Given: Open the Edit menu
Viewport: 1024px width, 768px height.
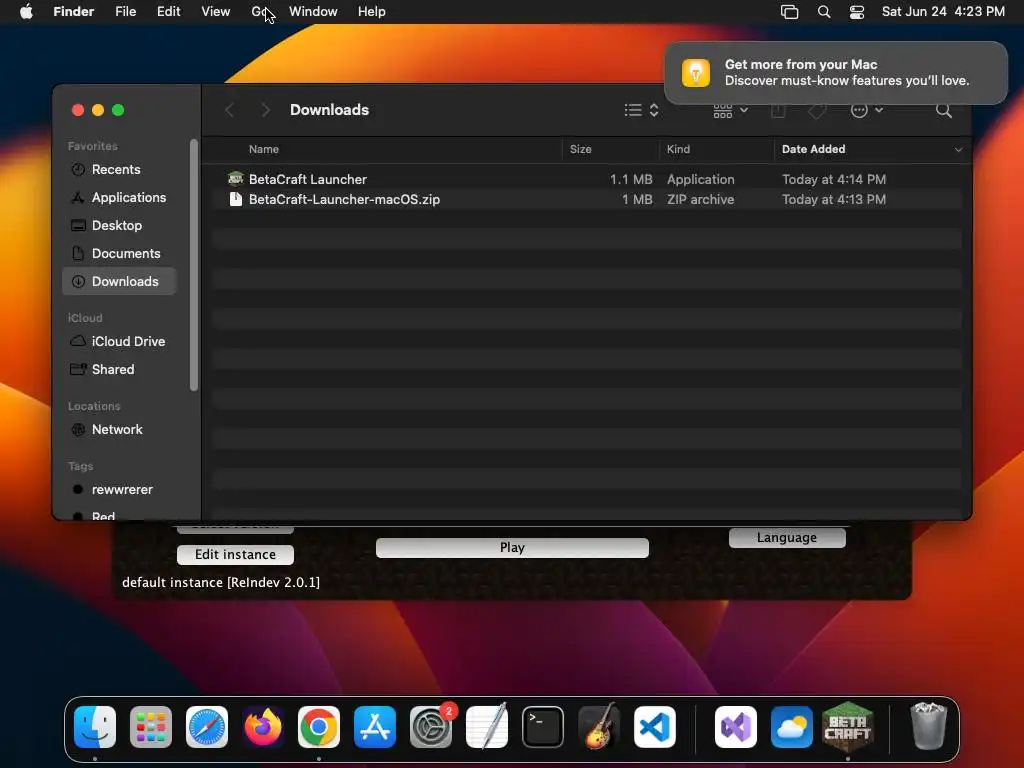Looking at the screenshot, I should [168, 12].
